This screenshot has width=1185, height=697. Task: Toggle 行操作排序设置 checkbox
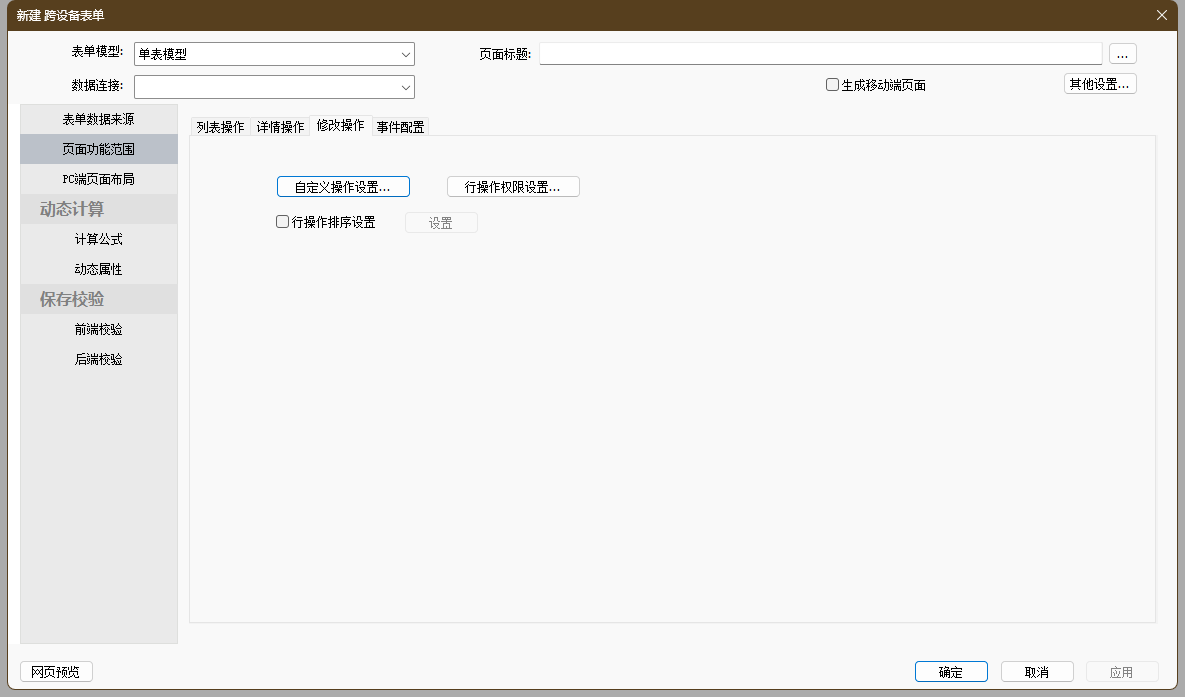[x=283, y=222]
